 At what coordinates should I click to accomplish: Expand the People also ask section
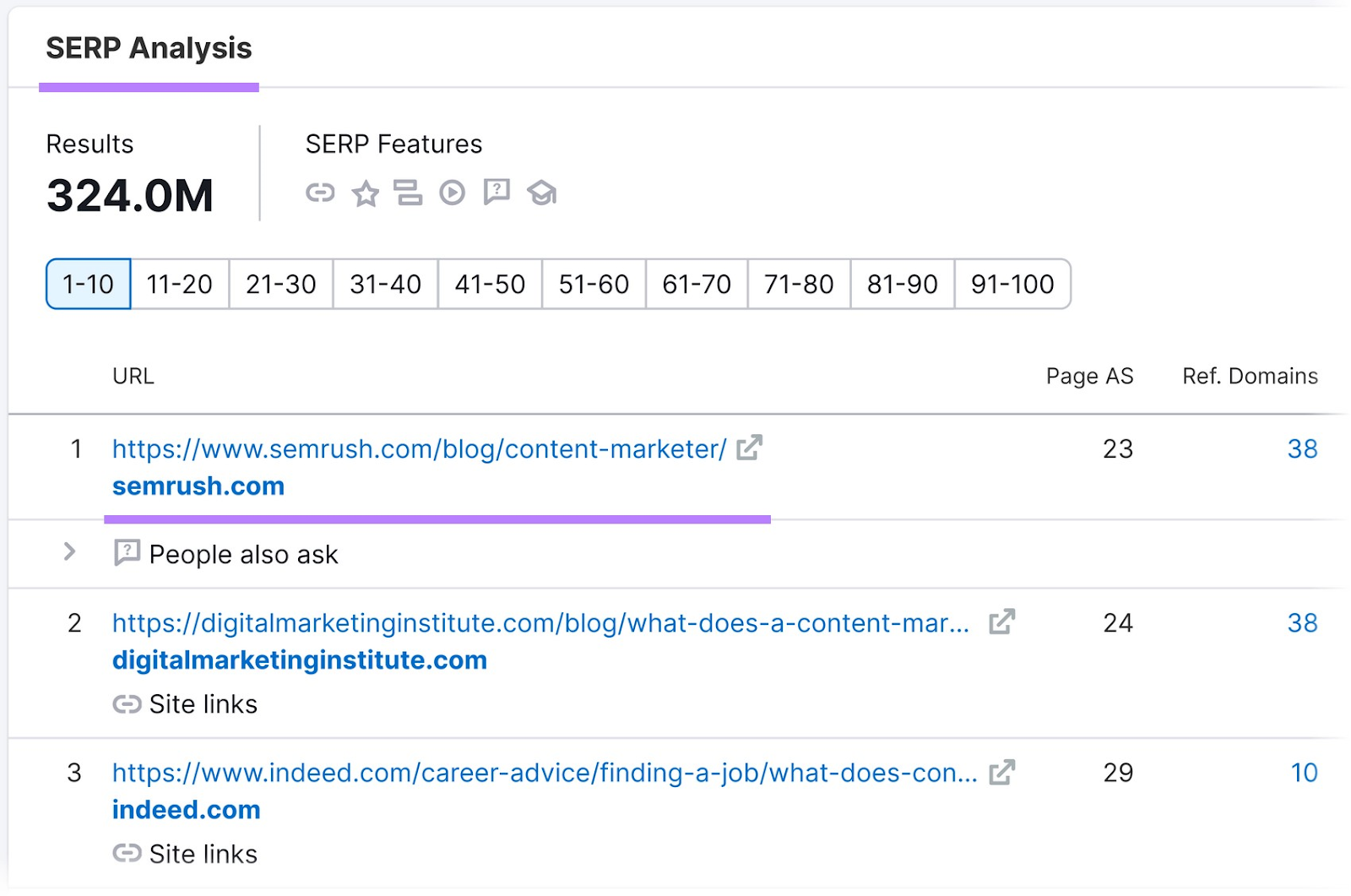[71, 553]
